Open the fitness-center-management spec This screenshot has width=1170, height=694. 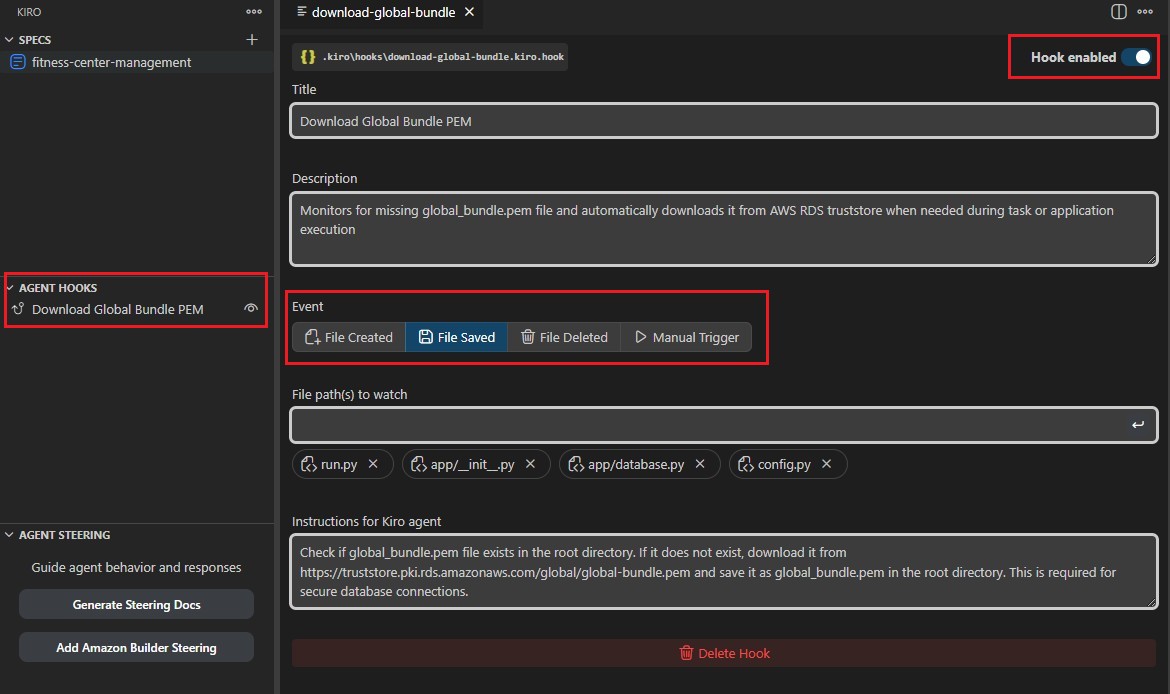coord(111,62)
